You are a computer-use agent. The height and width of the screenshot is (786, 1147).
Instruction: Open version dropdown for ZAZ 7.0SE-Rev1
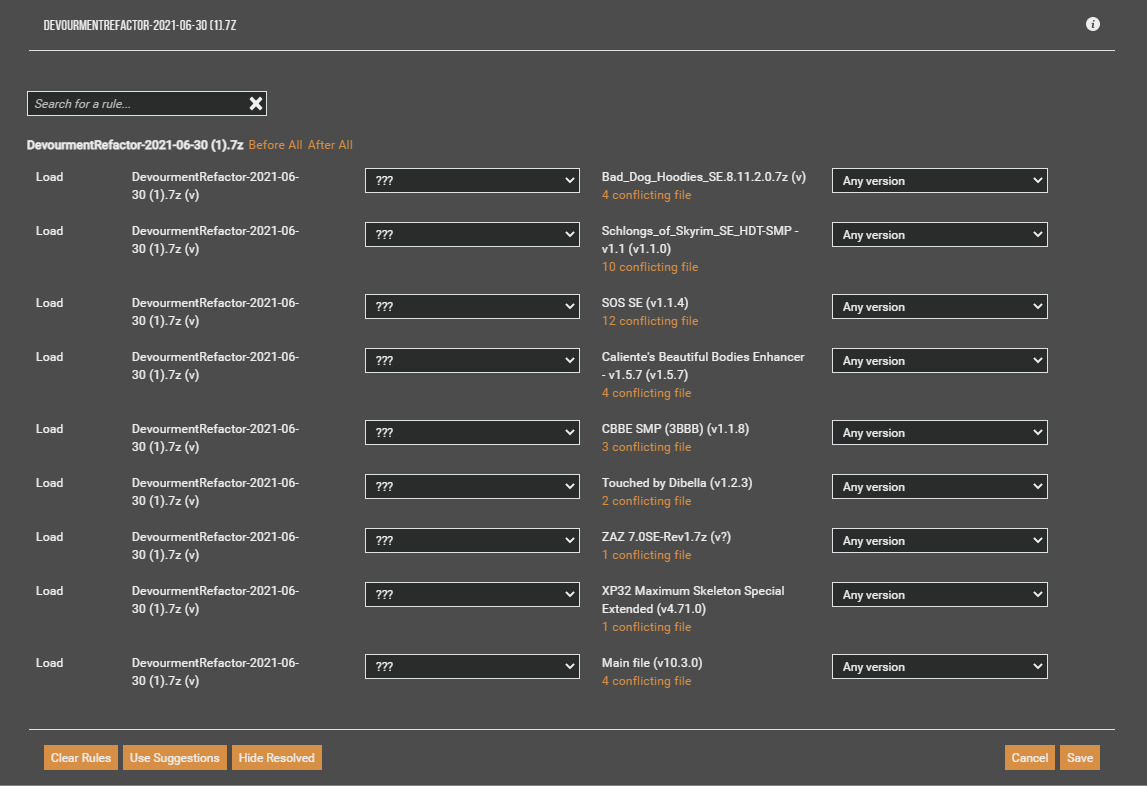[x=940, y=541]
